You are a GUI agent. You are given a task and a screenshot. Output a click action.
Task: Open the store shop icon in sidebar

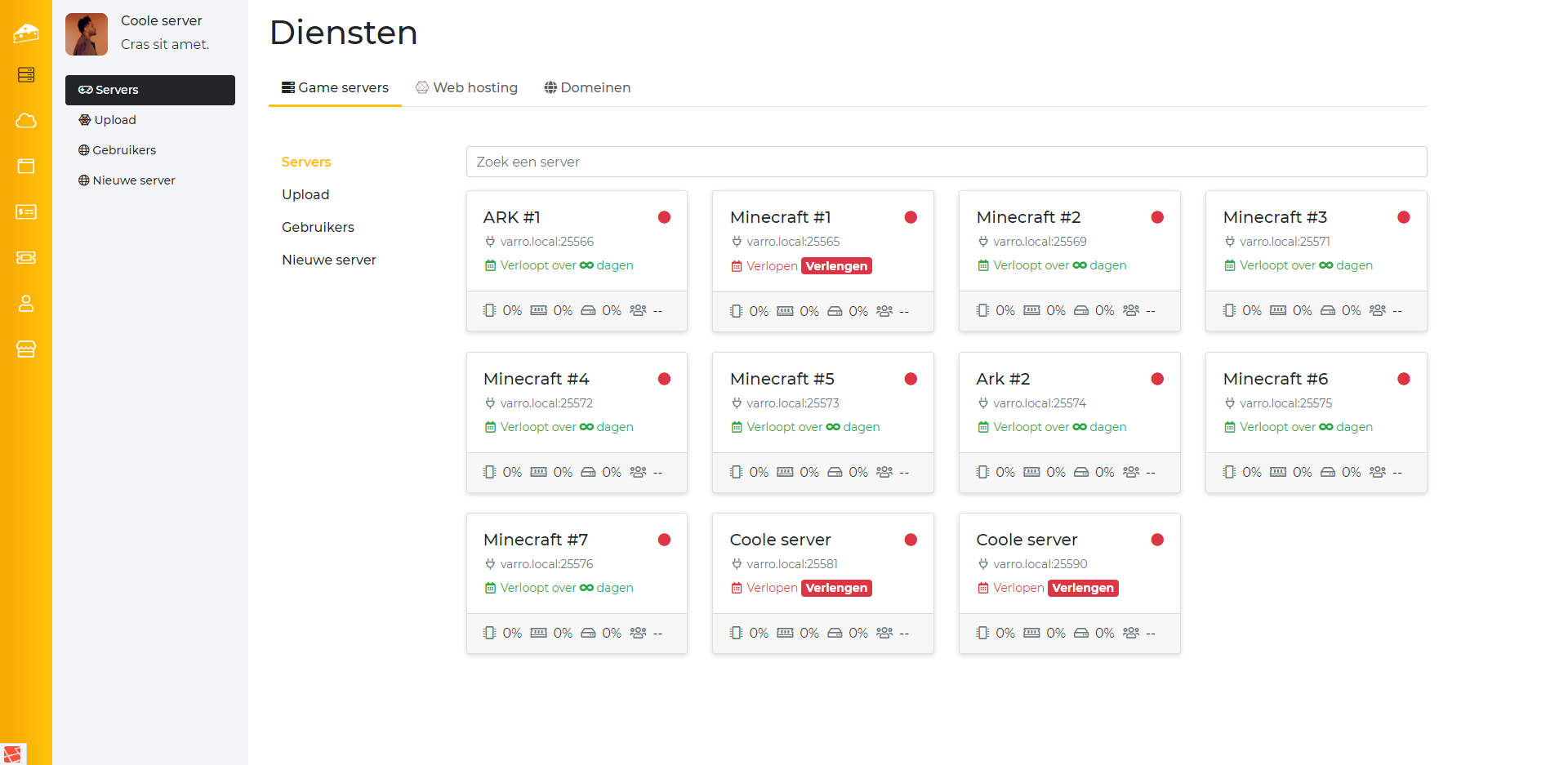pyautogui.click(x=26, y=349)
